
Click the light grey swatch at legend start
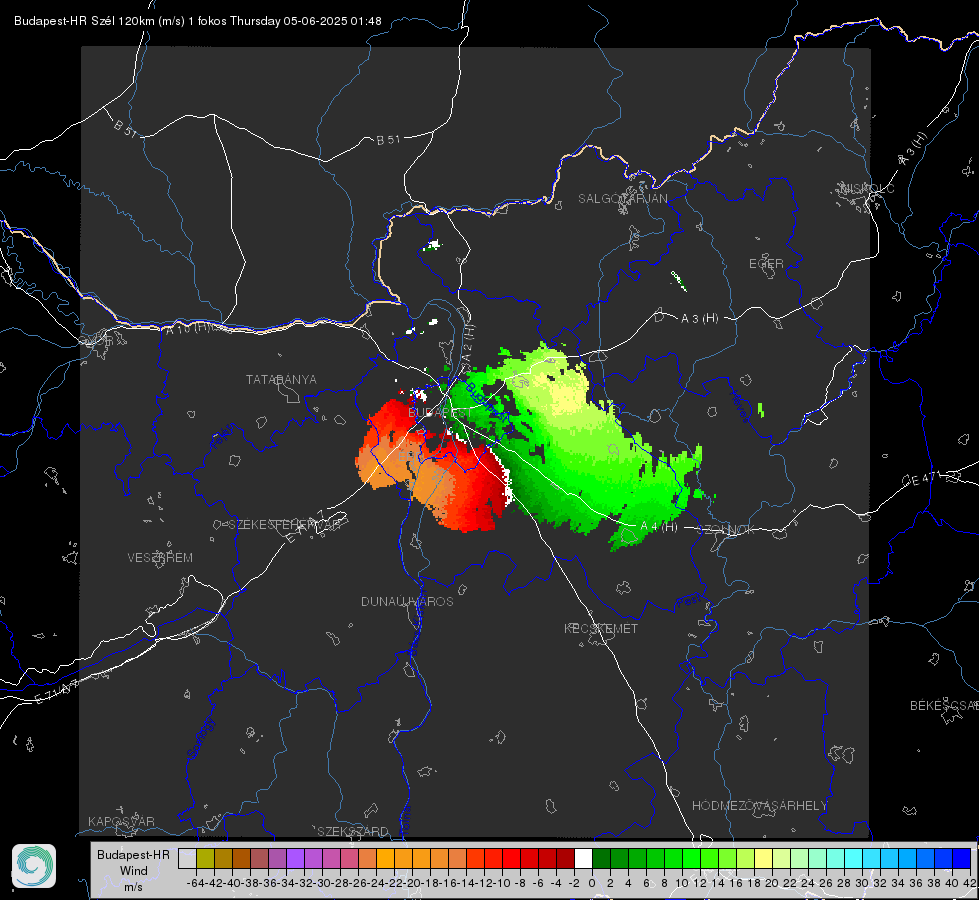tap(187, 858)
